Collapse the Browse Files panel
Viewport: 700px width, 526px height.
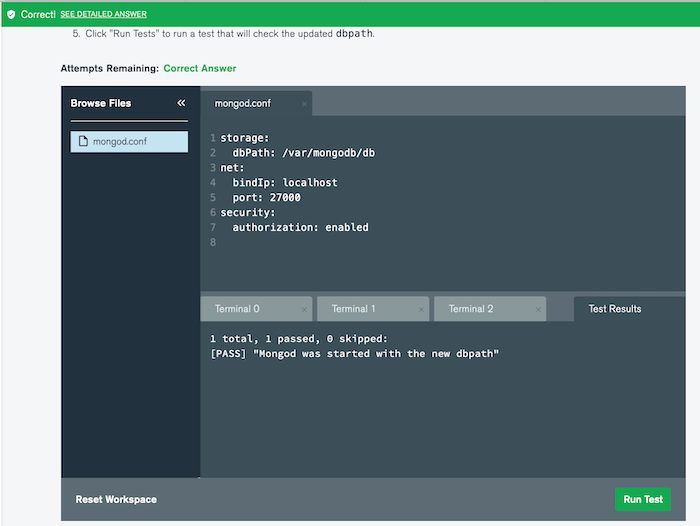181,103
